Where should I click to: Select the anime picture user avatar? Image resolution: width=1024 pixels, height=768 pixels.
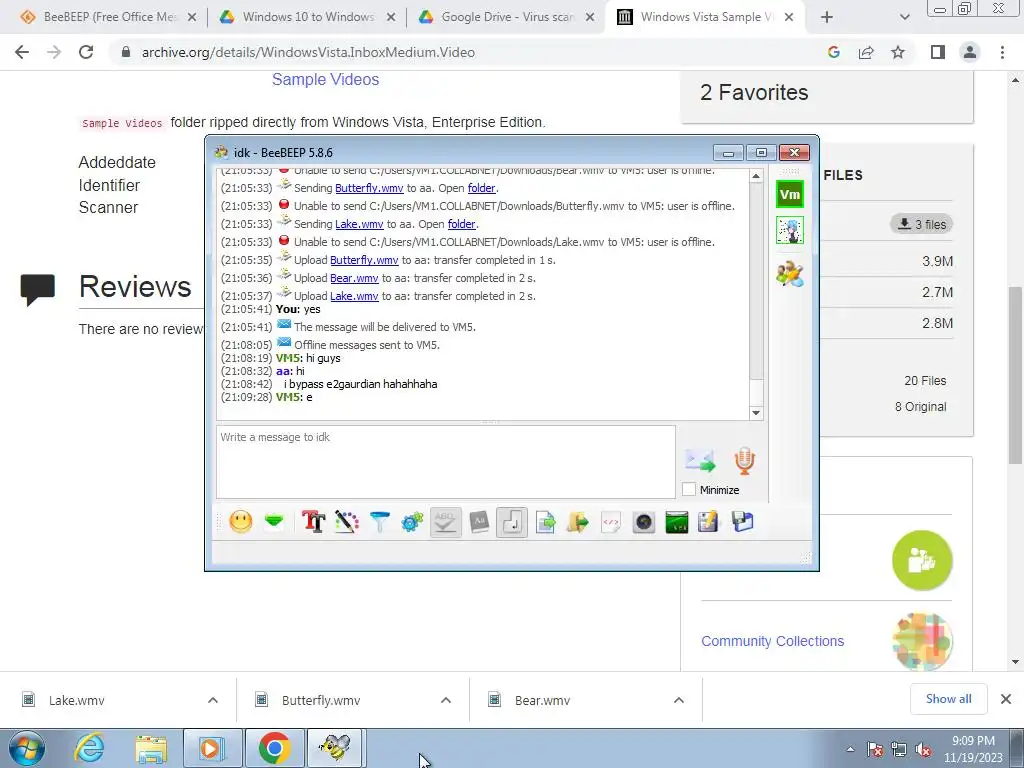pyautogui.click(x=790, y=231)
